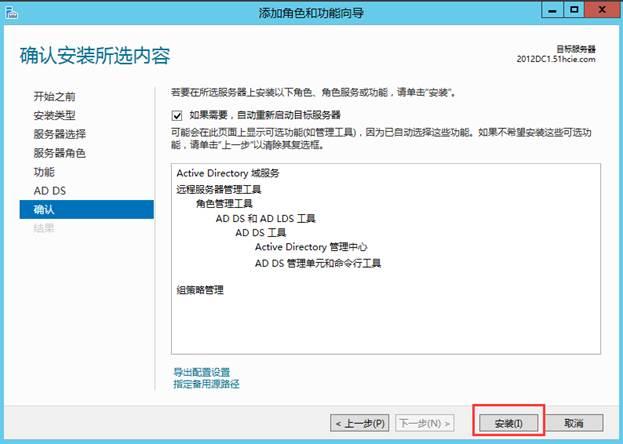623x444 pixels.
Task: Select the Active Directory 域服务 entry
Action: (228, 173)
